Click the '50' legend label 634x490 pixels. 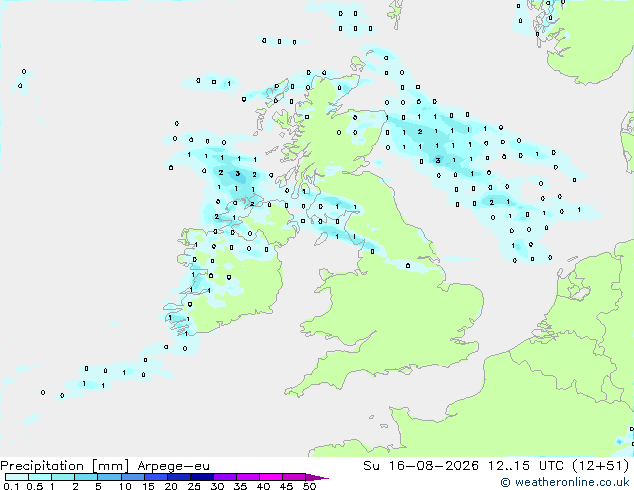tap(309, 486)
